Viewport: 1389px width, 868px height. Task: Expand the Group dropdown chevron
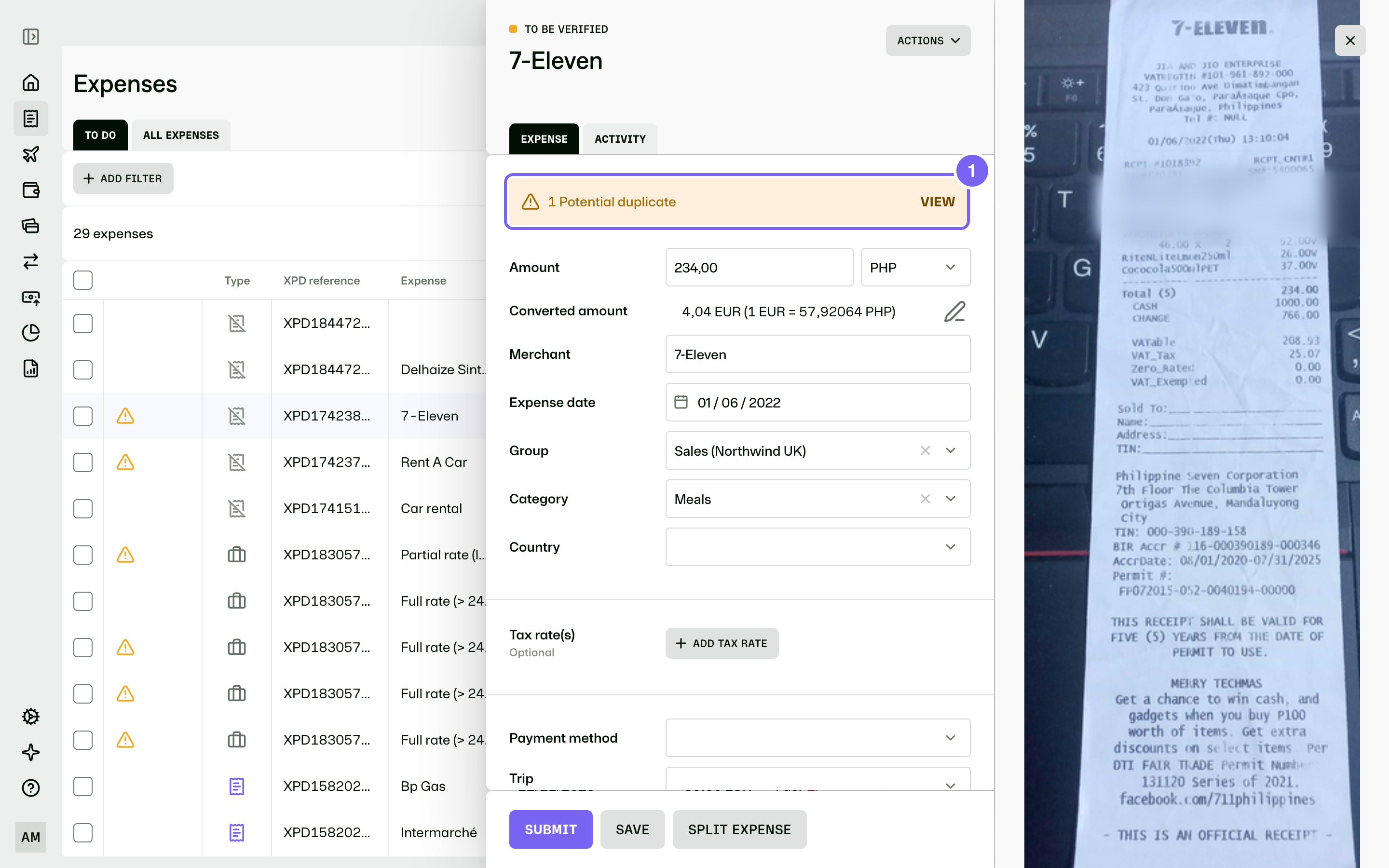coord(951,451)
